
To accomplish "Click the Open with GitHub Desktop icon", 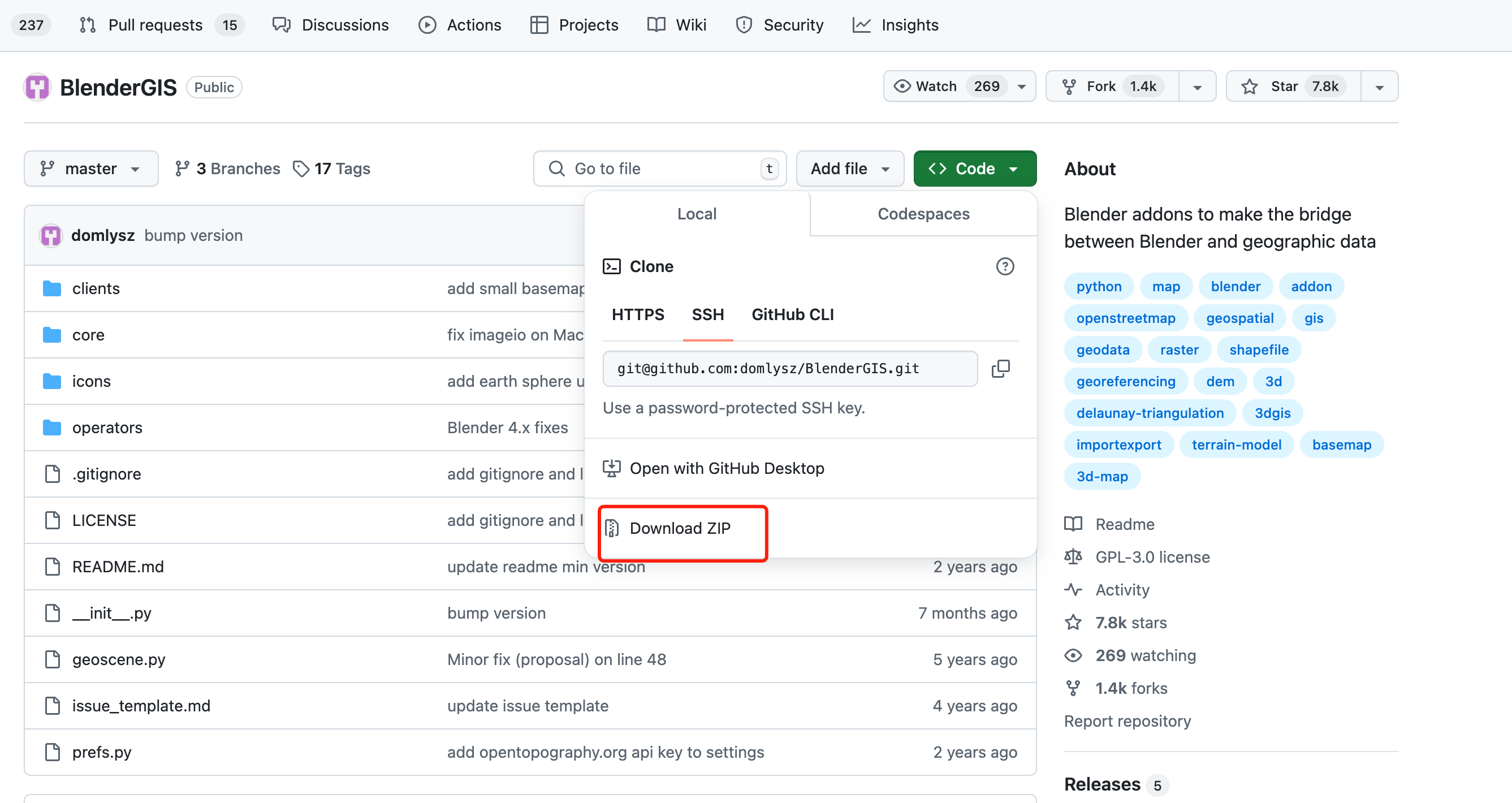I will pyautogui.click(x=612, y=468).
